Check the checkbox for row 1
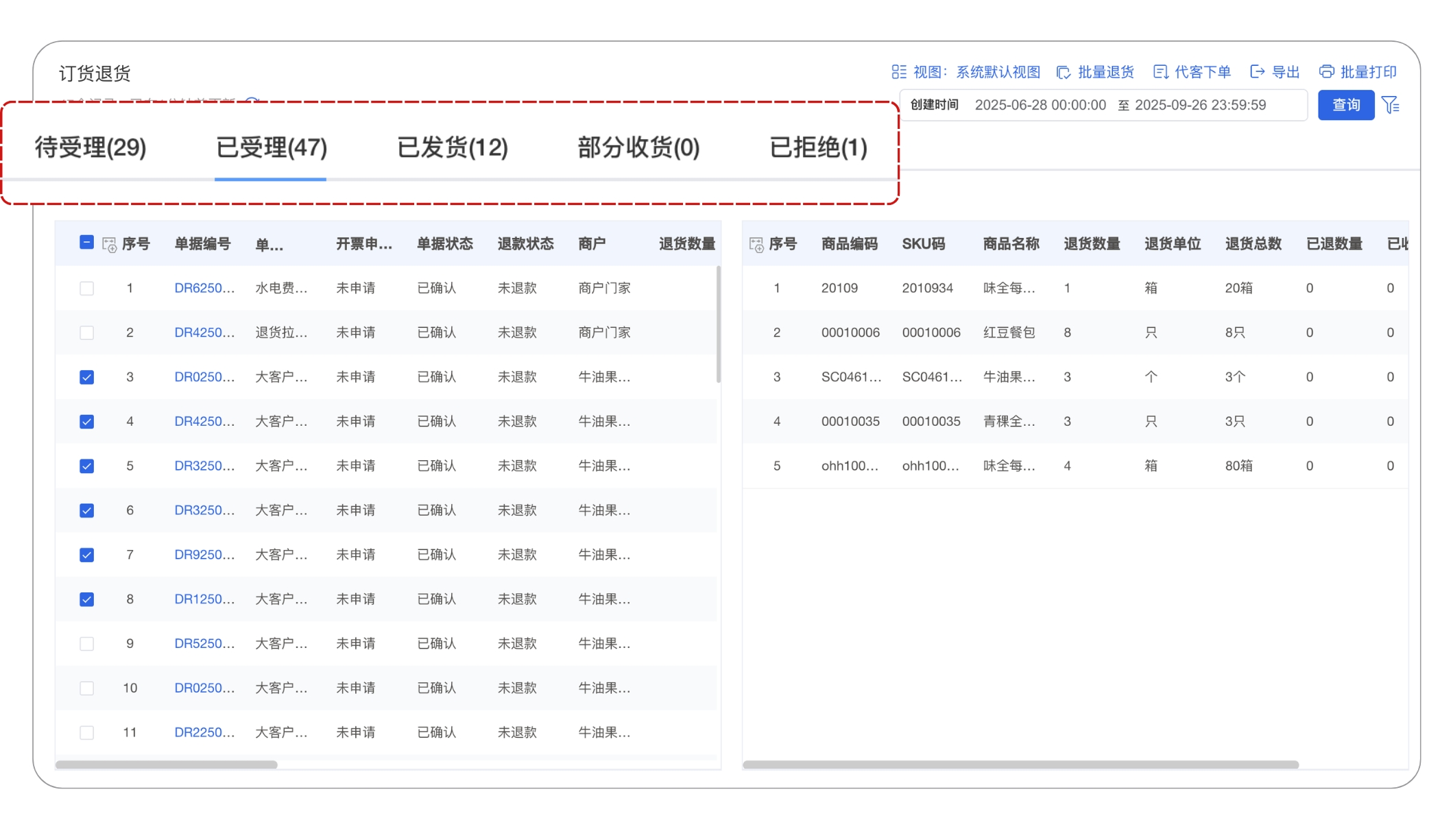1440x840 pixels. 86,288
